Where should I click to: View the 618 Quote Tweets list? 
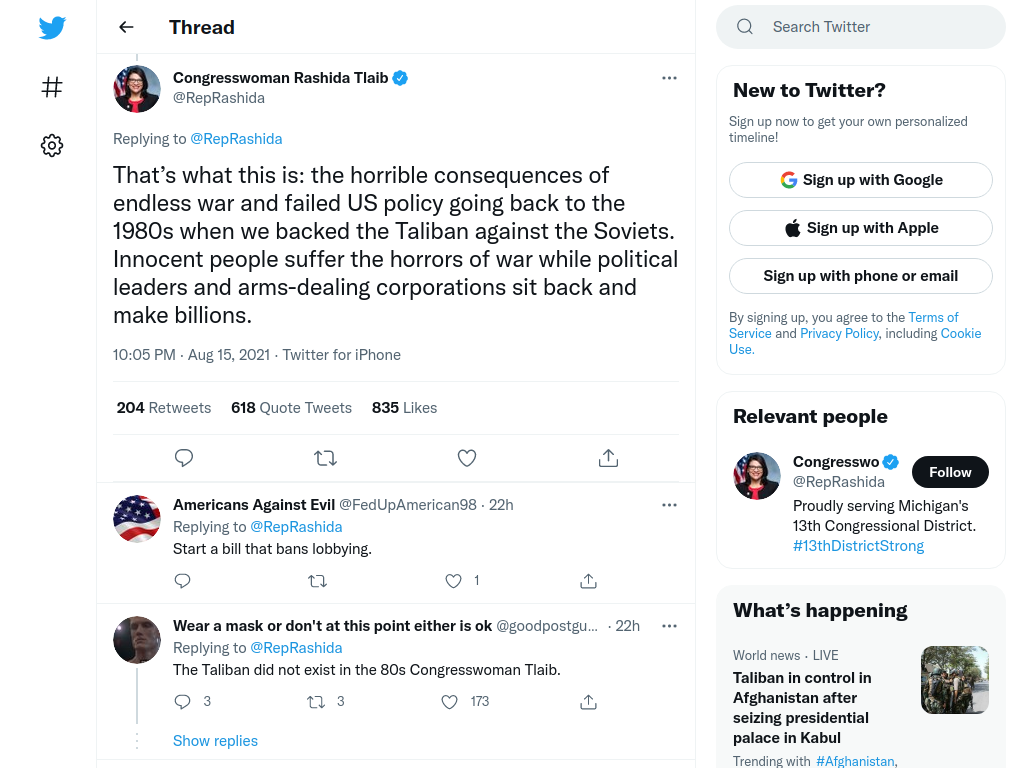[291, 408]
